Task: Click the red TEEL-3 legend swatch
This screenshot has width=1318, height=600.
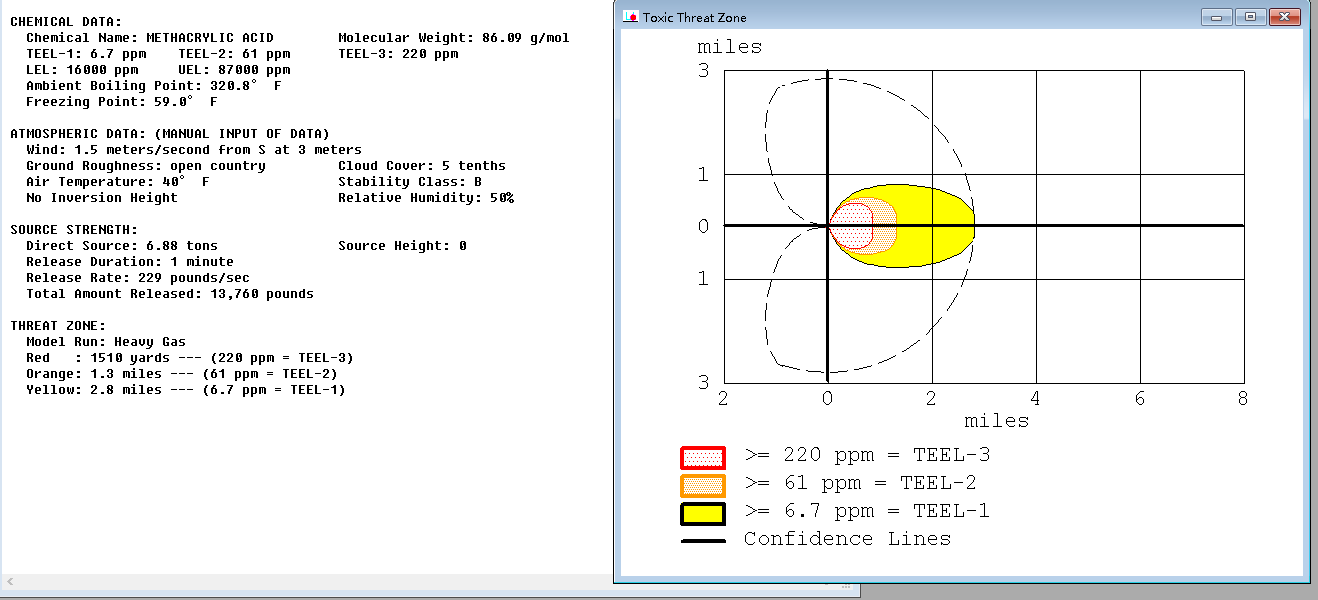Action: tap(702, 458)
